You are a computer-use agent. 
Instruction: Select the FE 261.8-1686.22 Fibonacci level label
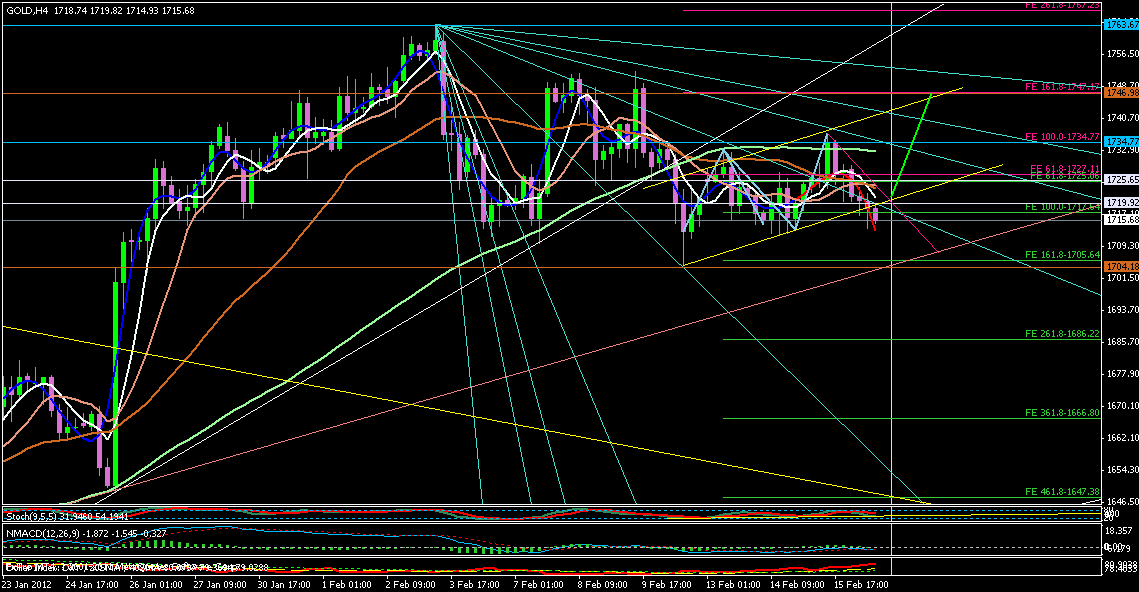point(1063,333)
